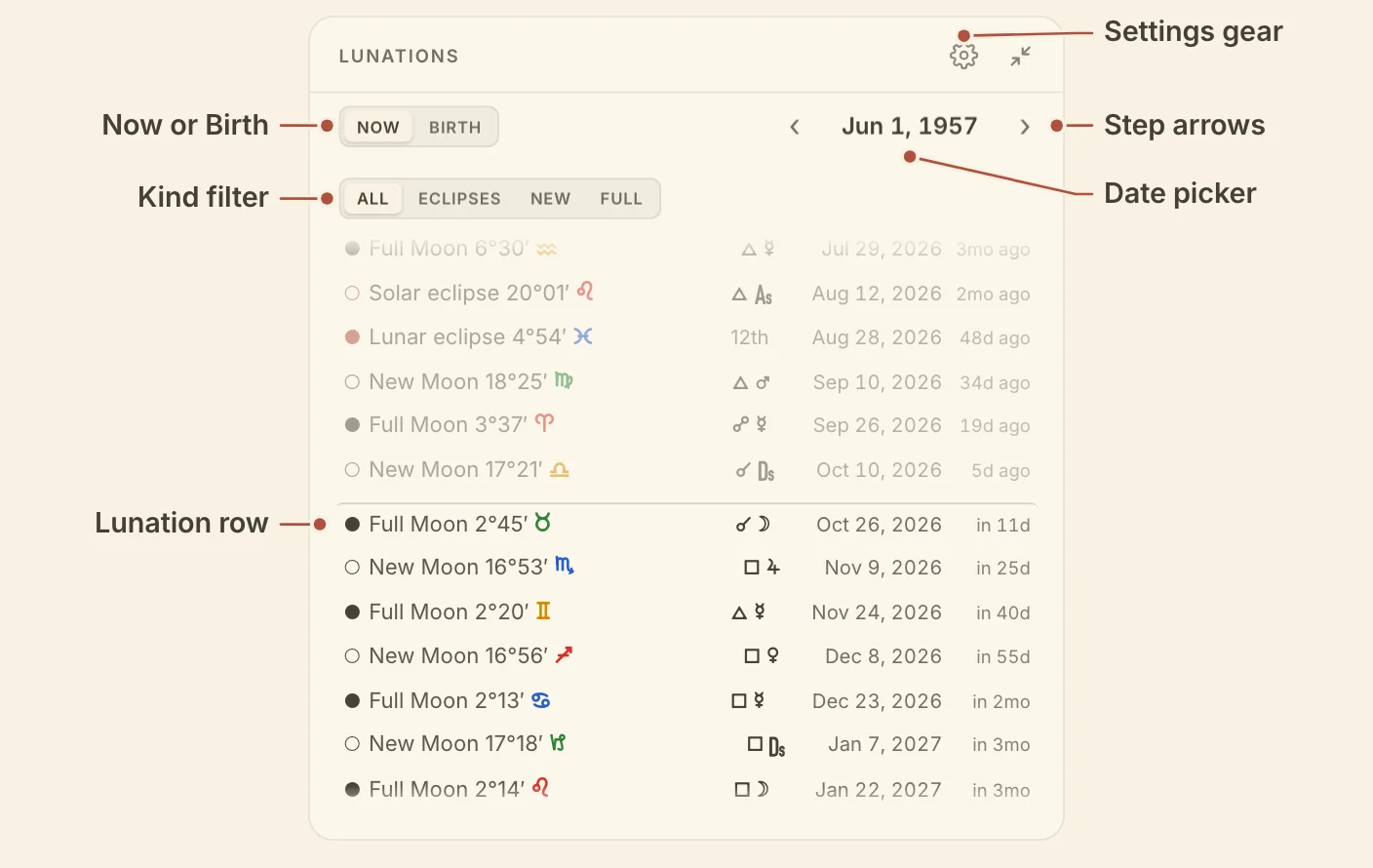Click the trine Mercury aspect on Nov 24 row
The height and width of the screenshot is (868, 1373).
coord(749,612)
